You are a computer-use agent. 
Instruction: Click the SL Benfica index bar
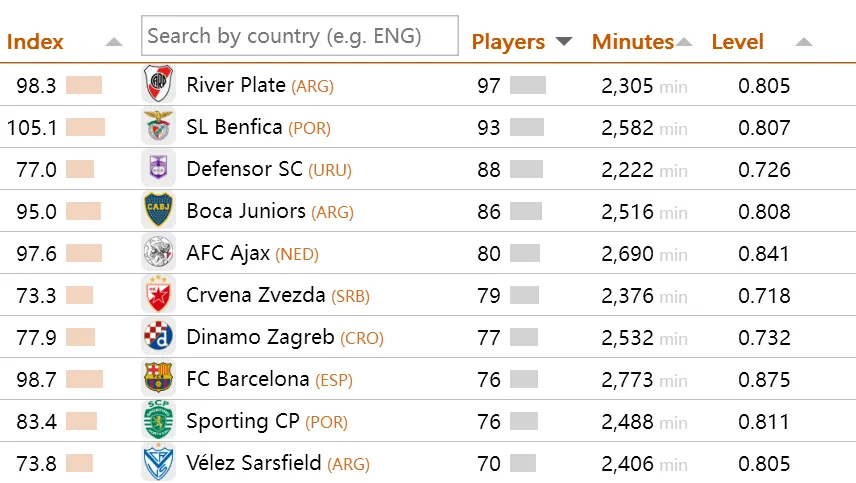pos(85,127)
